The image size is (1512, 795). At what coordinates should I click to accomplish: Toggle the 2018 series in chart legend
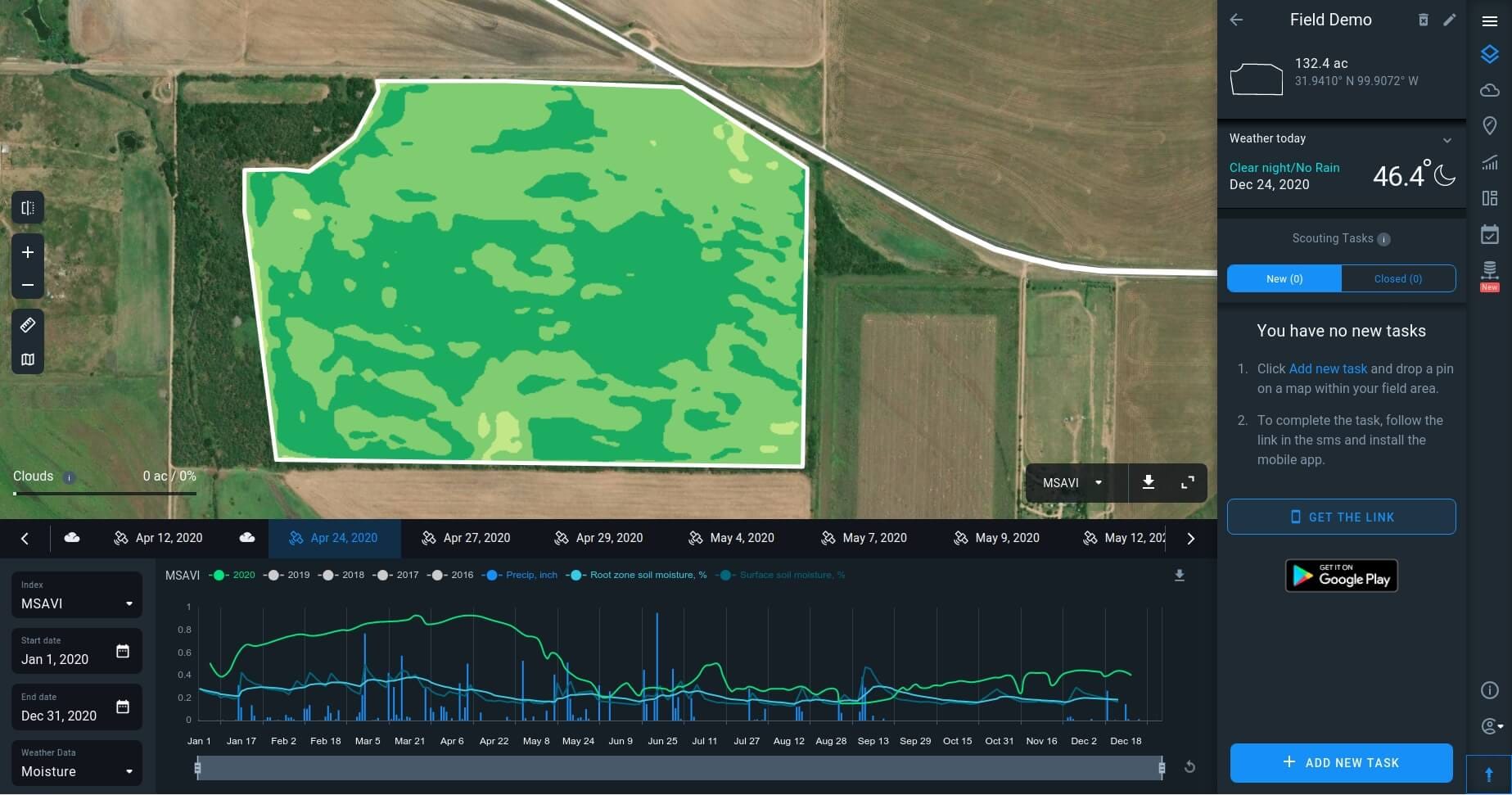[x=342, y=575]
